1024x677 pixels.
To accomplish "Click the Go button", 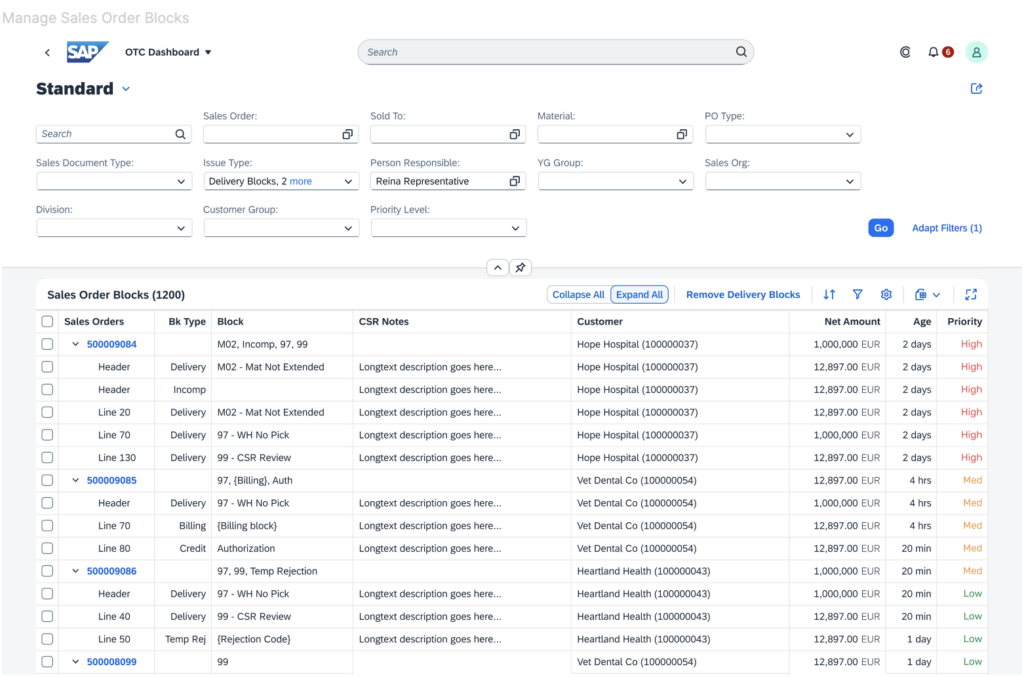I will click(x=880, y=228).
